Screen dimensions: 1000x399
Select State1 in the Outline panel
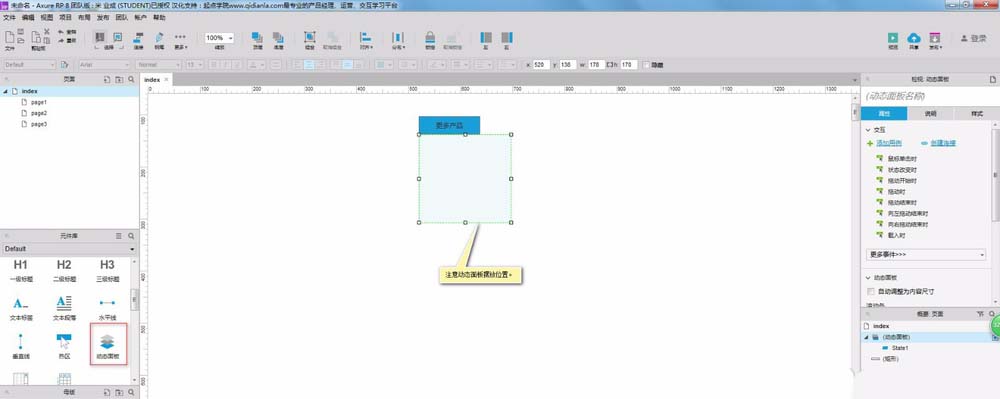tap(900, 348)
